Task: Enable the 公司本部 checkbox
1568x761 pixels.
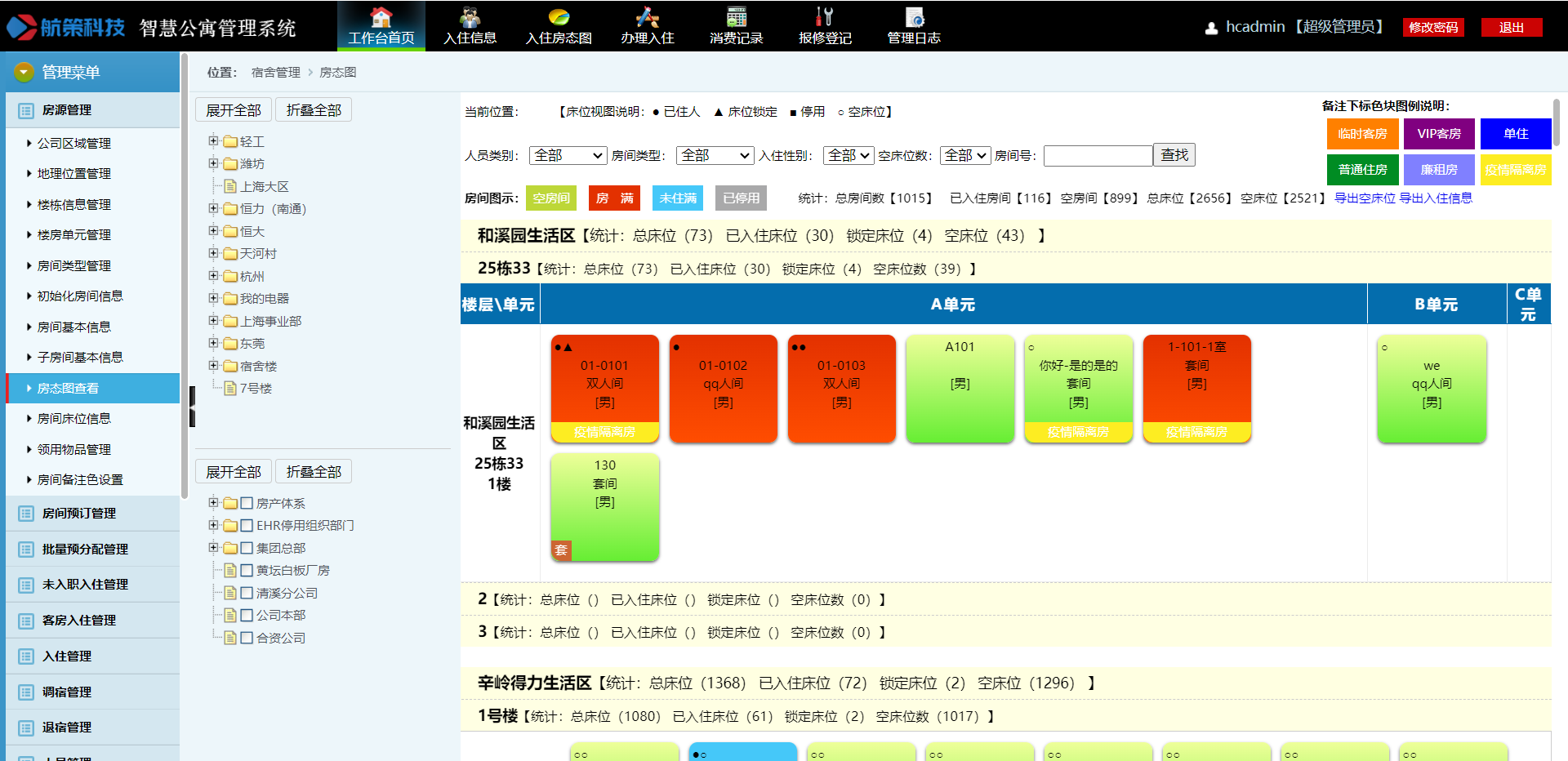Action: point(247,615)
